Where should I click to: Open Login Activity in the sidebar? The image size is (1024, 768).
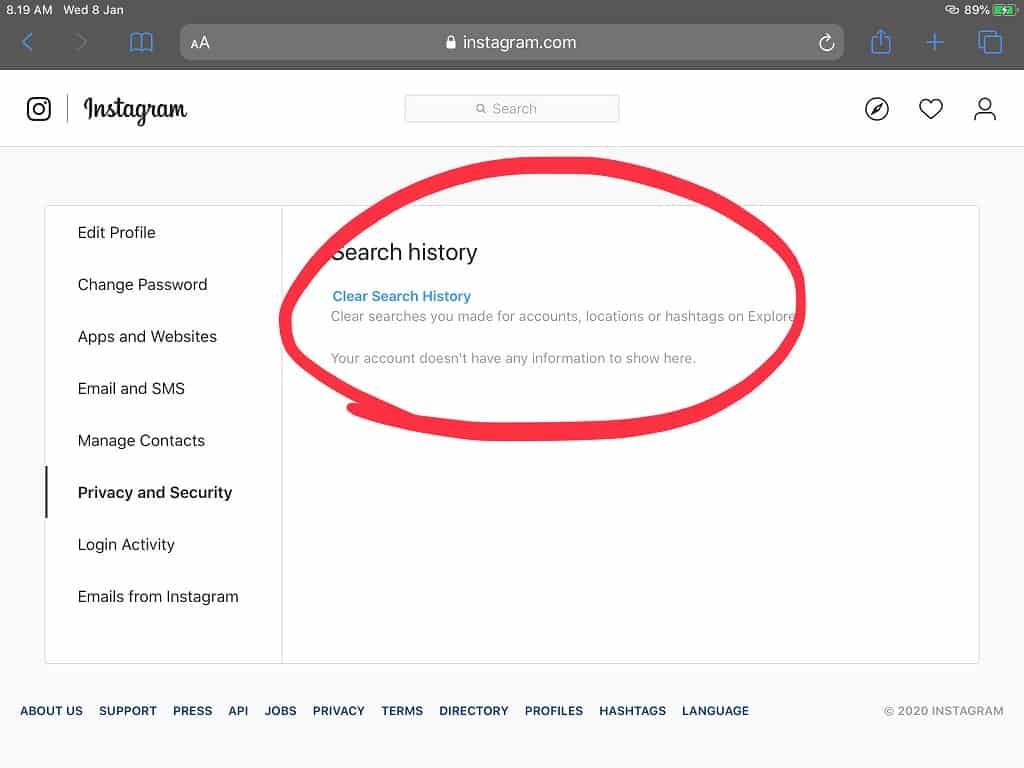pyautogui.click(x=126, y=544)
